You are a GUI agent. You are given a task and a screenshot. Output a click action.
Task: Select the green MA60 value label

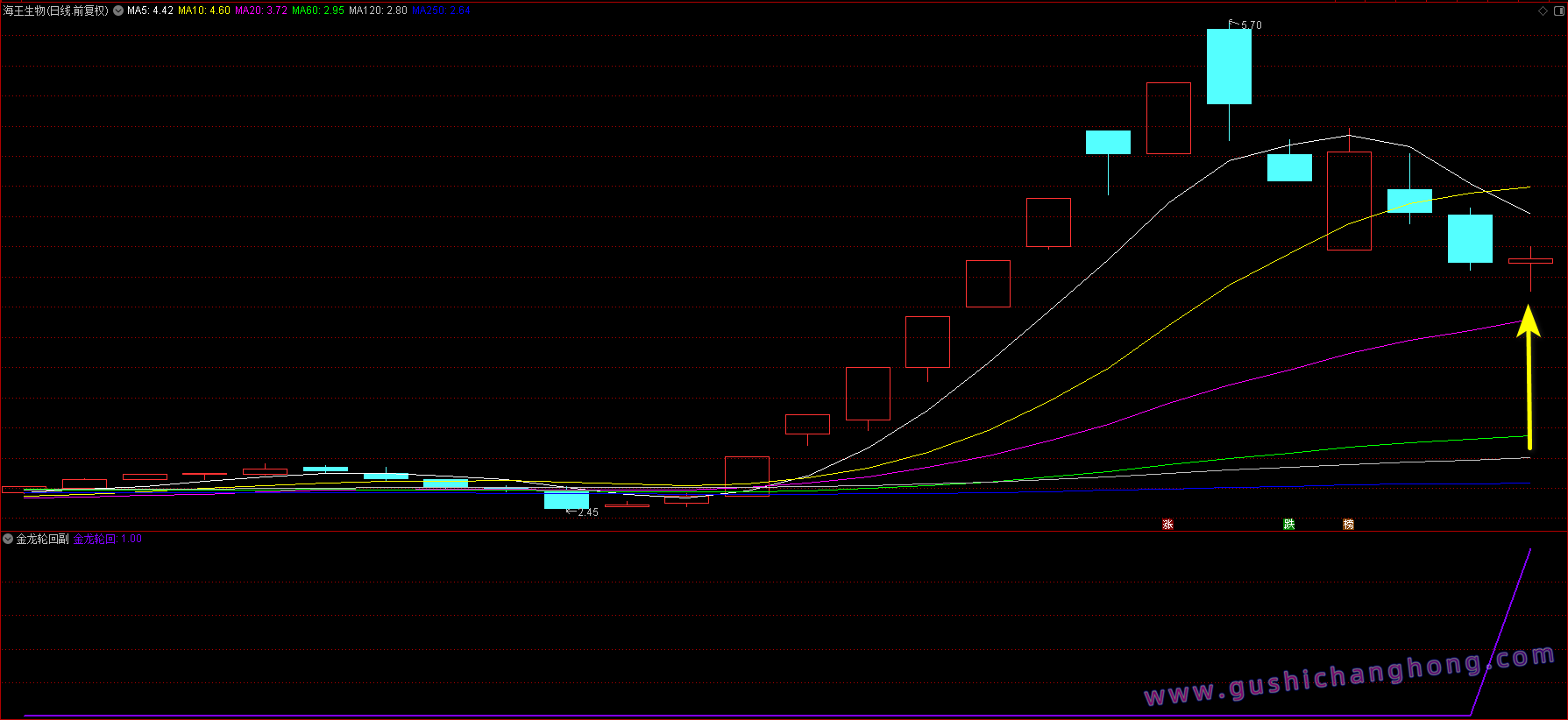point(317,11)
